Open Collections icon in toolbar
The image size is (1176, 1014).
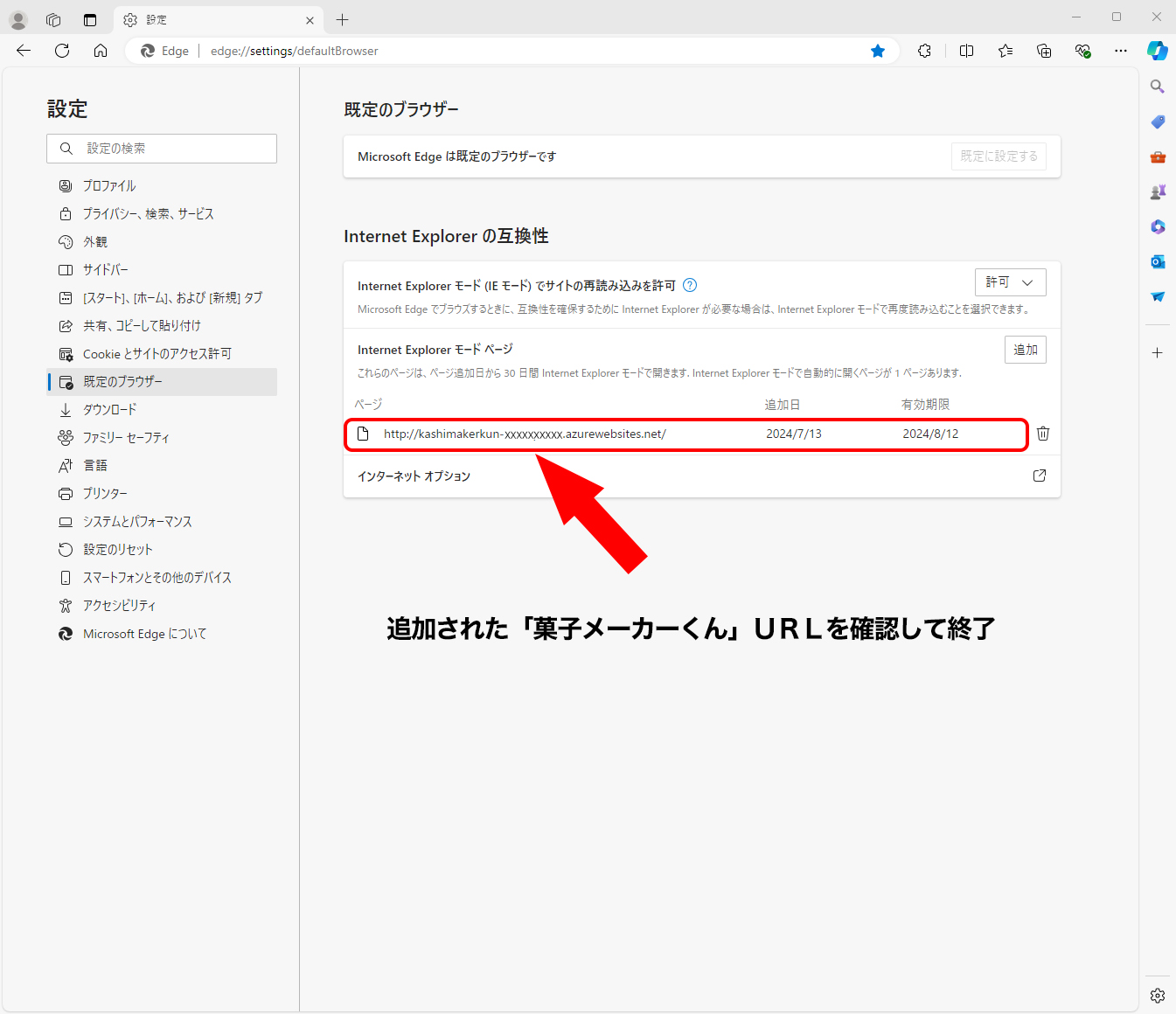pos(1044,51)
